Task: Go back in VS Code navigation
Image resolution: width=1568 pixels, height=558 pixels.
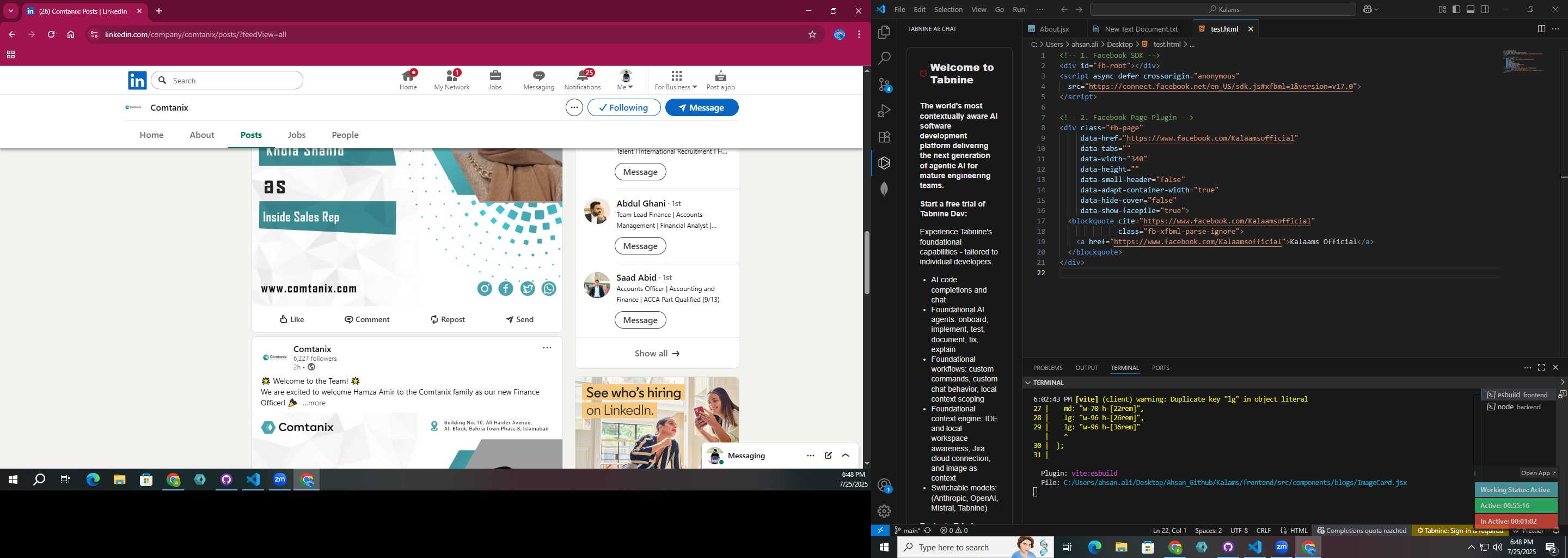Action: pyautogui.click(x=1063, y=10)
